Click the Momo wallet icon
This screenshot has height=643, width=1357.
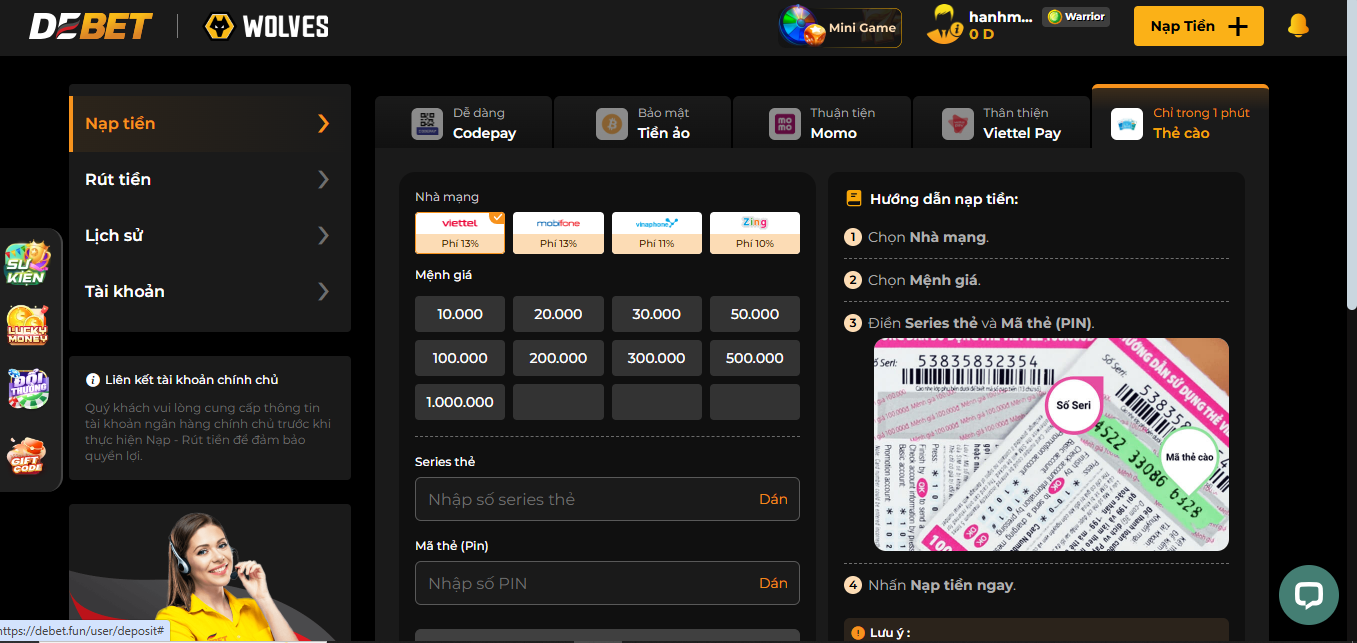785,124
